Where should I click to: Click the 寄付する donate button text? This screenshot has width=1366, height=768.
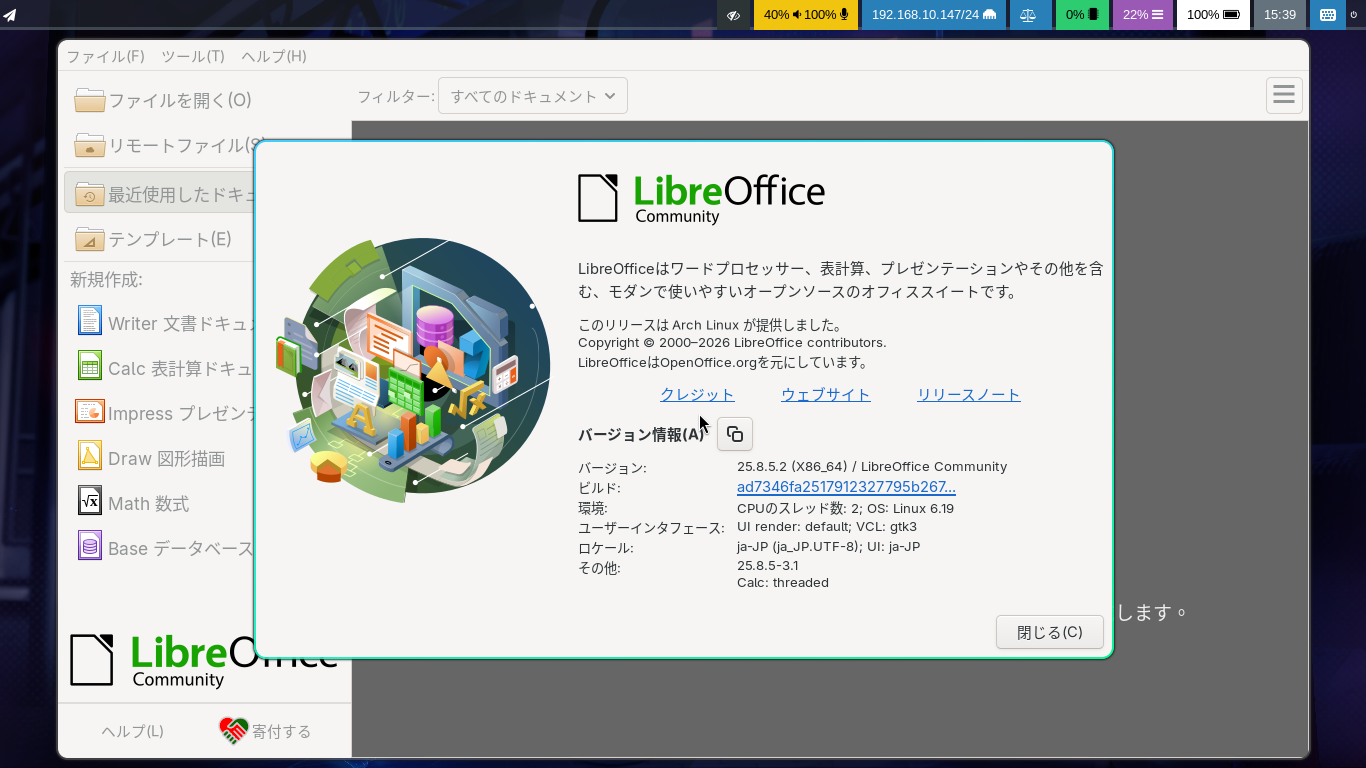tap(282, 731)
